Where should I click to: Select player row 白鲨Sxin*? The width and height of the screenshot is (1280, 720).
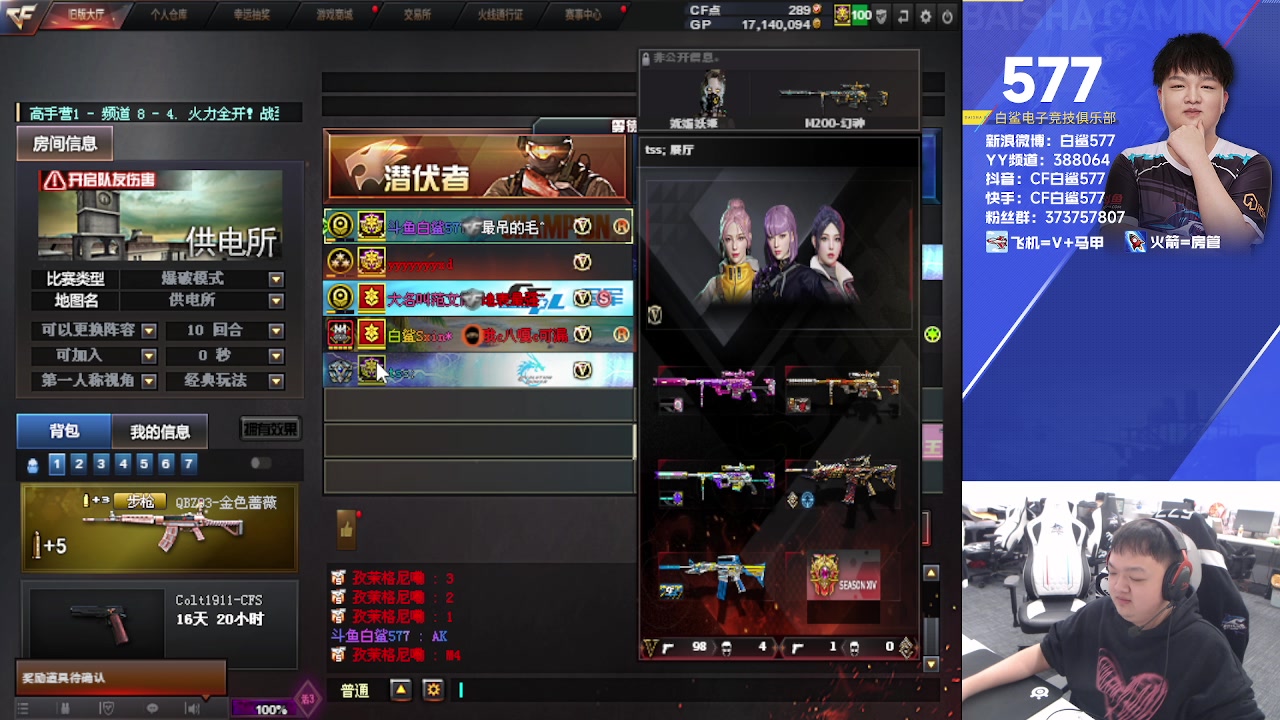(x=478, y=335)
